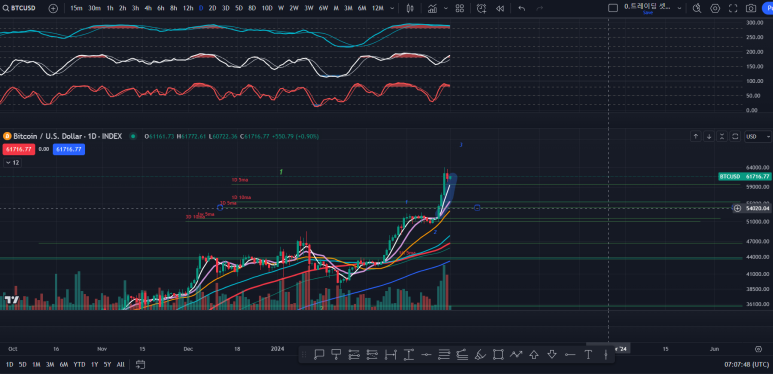The width and height of the screenshot is (773, 374).
Task: Select the 10D timeframe
Action: coord(267,8)
